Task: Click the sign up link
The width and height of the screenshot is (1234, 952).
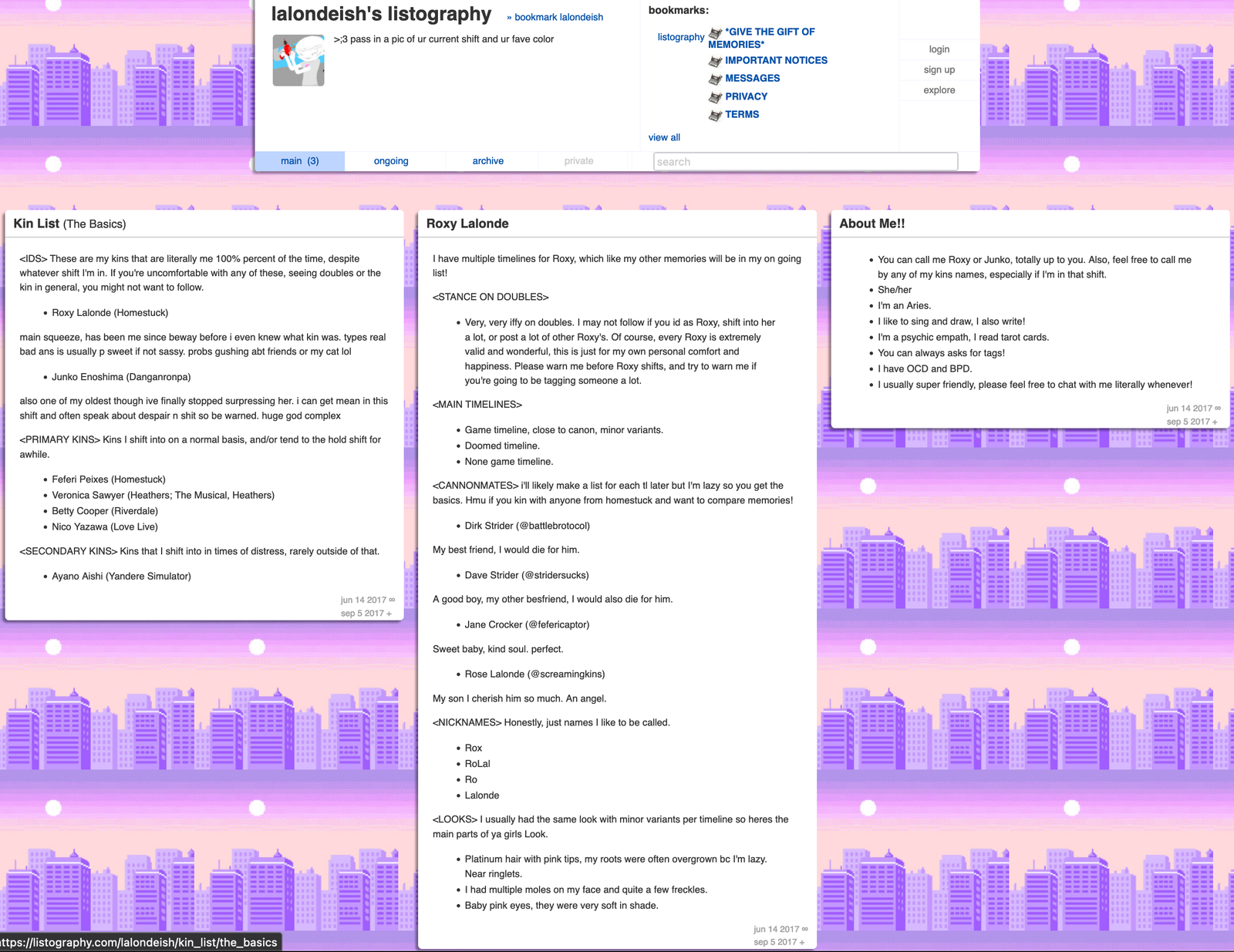Action: (939, 69)
